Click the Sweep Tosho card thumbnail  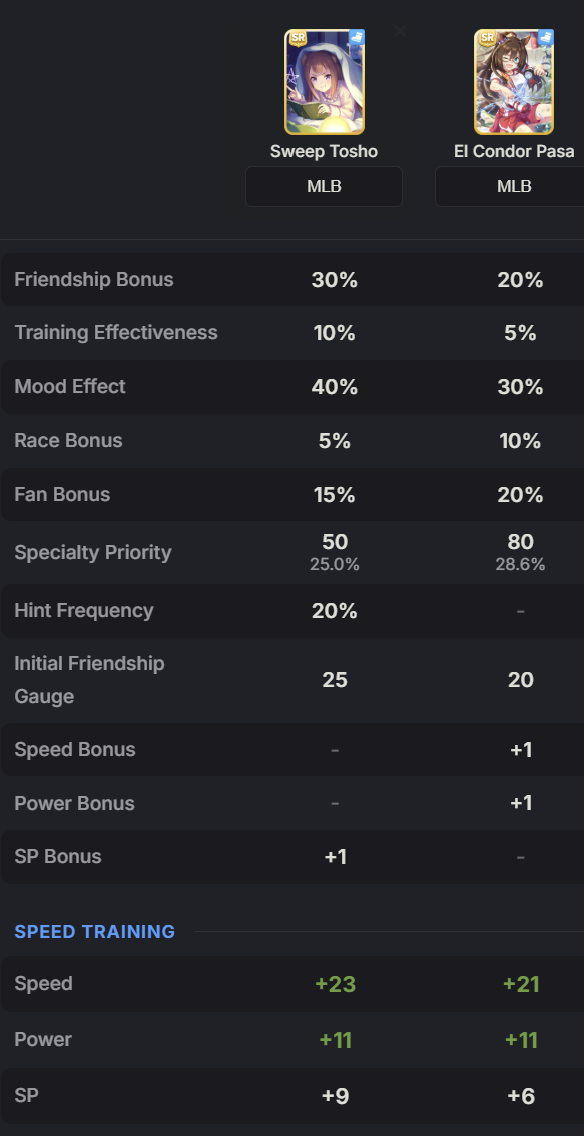click(x=324, y=82)
